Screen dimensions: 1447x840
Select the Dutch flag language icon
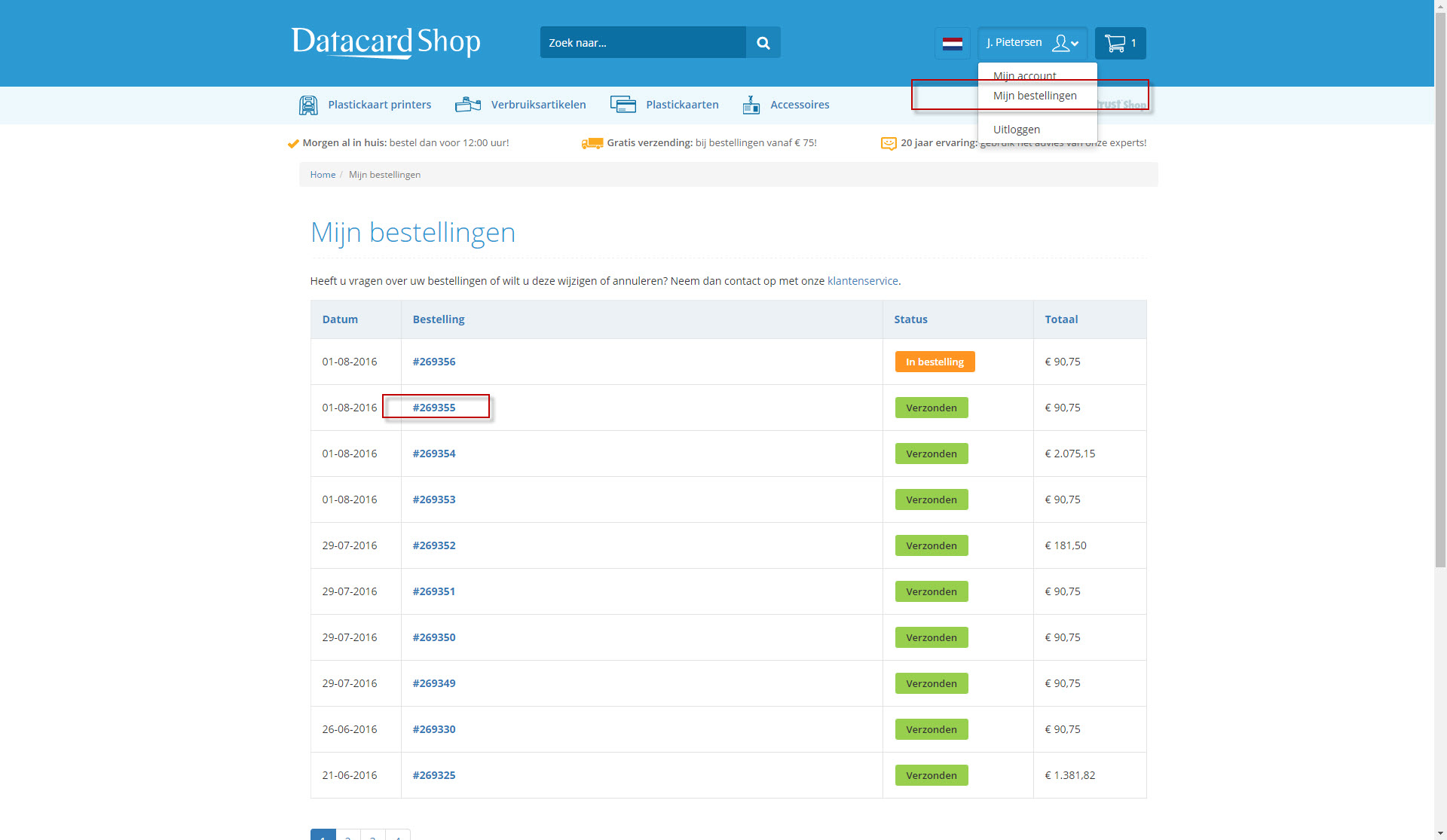point(952,43)
